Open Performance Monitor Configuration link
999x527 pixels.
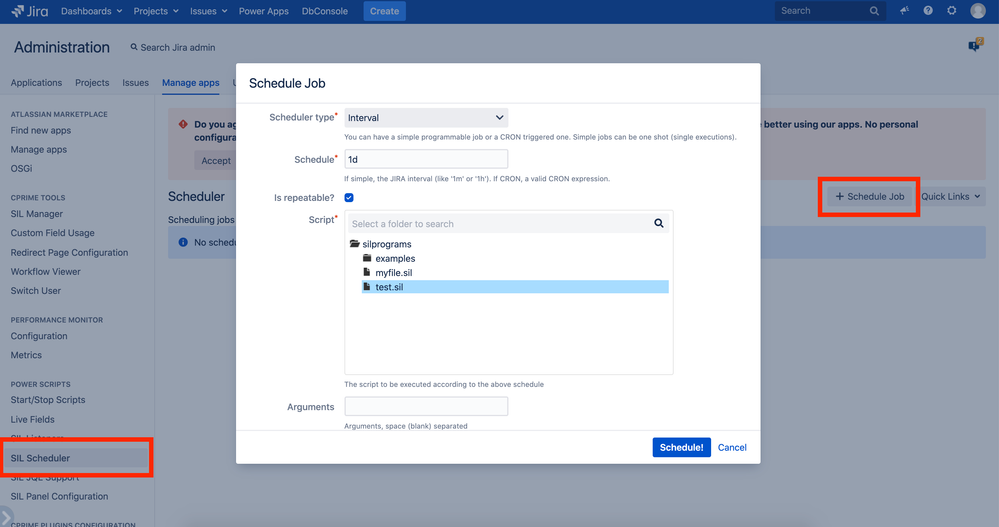click(x=39, y=336)
